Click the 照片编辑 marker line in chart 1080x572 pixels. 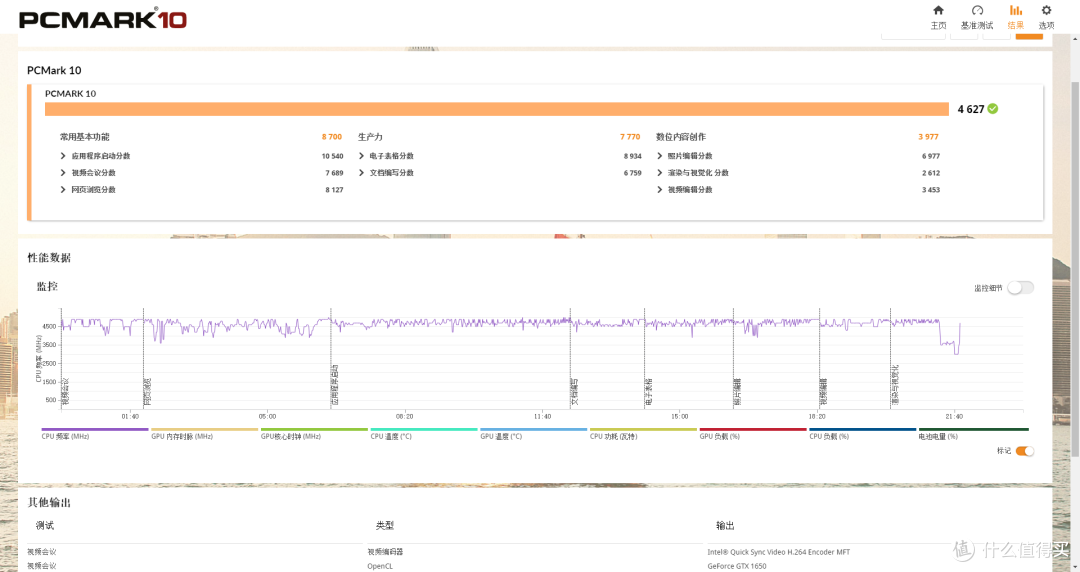pos(733,358)
